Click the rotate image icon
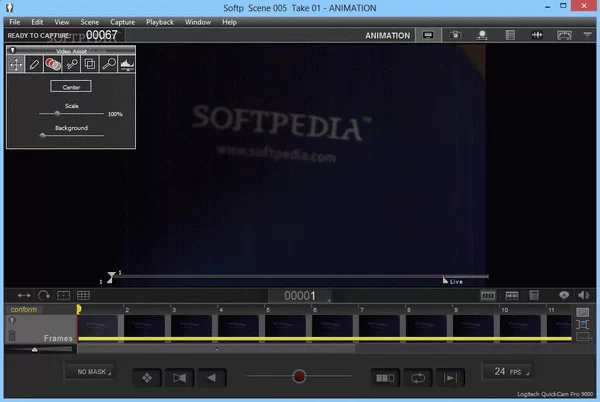 pos(44,295)
